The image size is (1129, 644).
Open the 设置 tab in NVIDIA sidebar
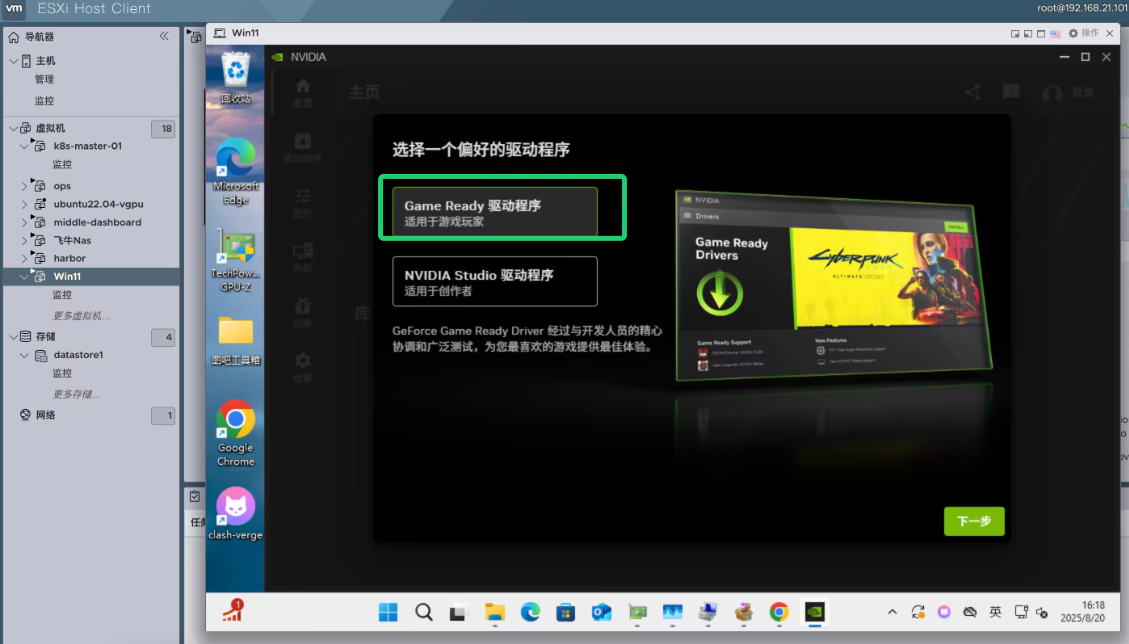pyautogui.click(x=302, y=367)
